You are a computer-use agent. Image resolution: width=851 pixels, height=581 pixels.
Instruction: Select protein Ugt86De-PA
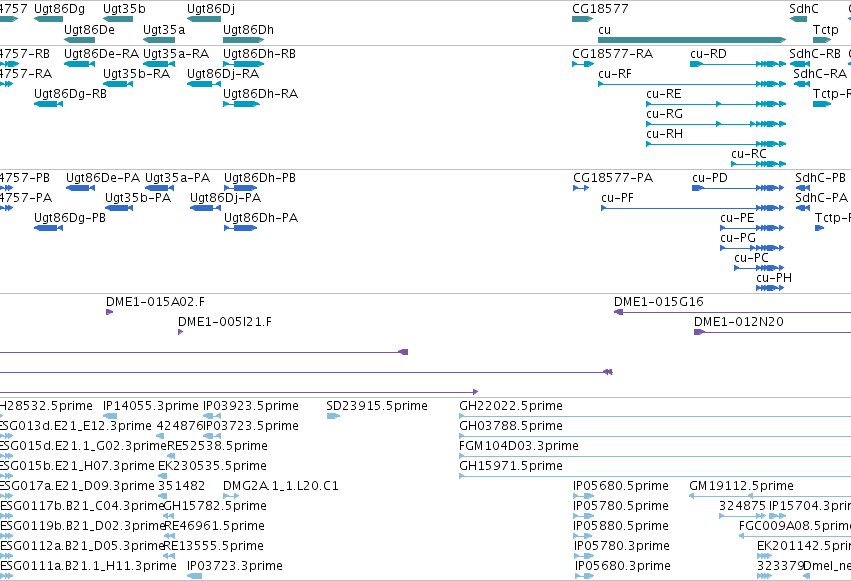click(x=80, y=188)
